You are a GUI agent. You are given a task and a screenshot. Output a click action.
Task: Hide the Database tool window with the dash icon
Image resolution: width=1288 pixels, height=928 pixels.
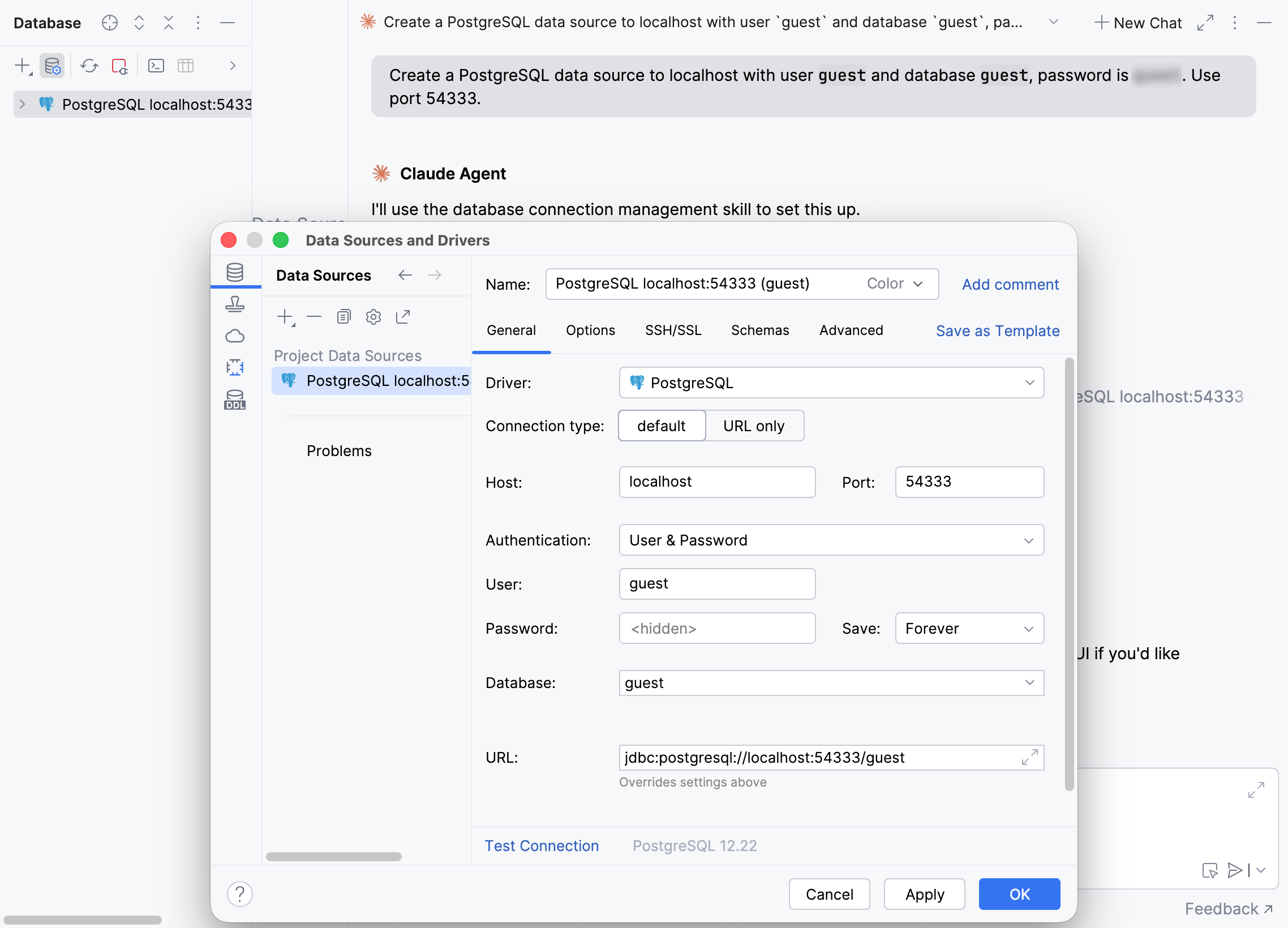point(227,23)
